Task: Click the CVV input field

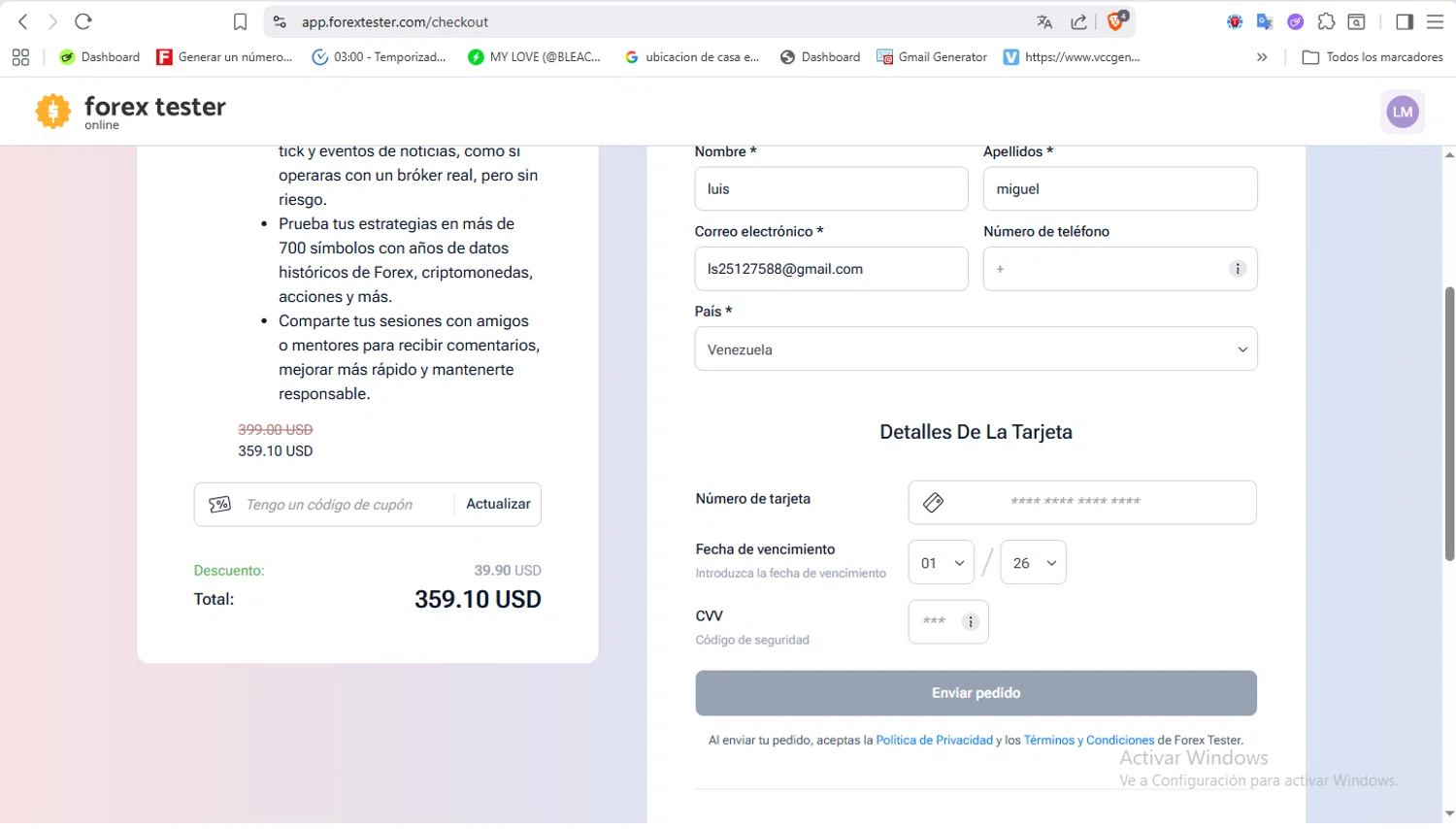Action: [947, 621]
